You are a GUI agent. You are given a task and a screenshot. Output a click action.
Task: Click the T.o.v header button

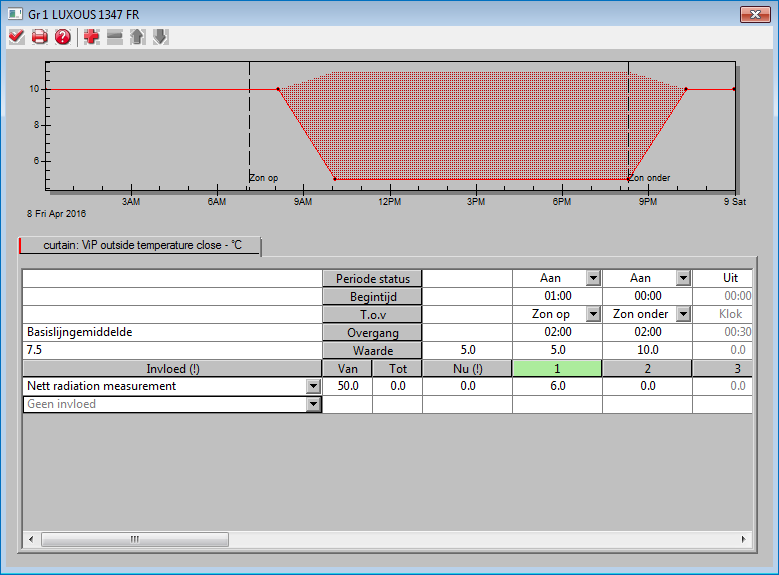372,315
